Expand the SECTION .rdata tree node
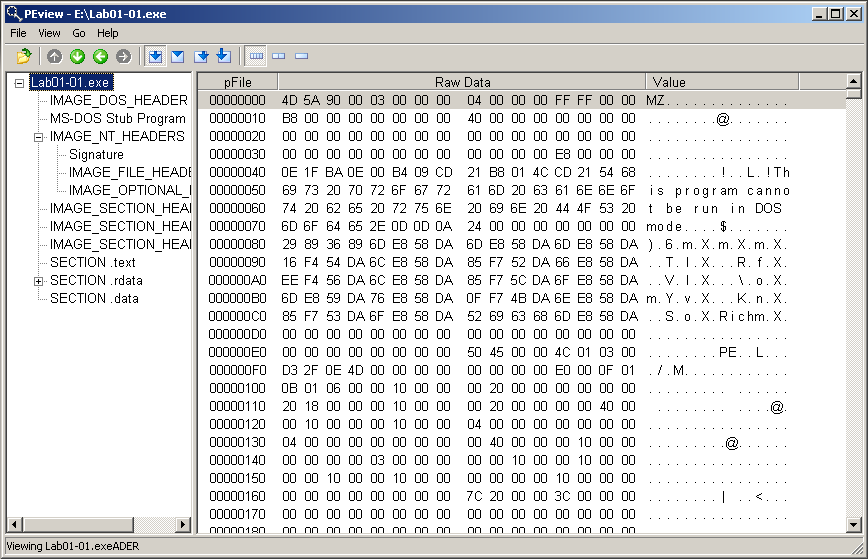This screenshot has width=868, height=559. click(39, 281)
